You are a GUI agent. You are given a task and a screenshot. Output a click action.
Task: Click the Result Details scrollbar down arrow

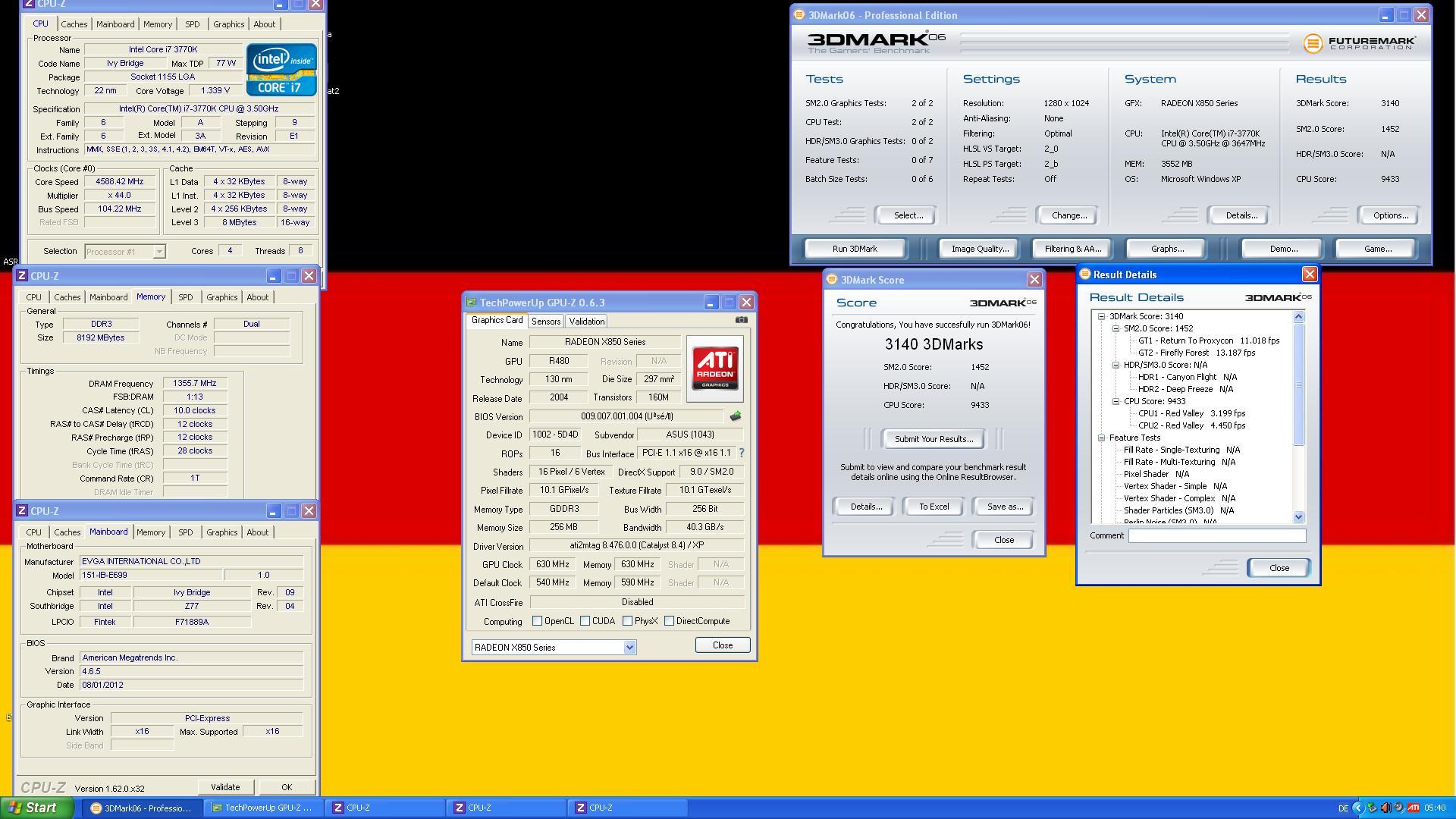[x=1298, y=517]
